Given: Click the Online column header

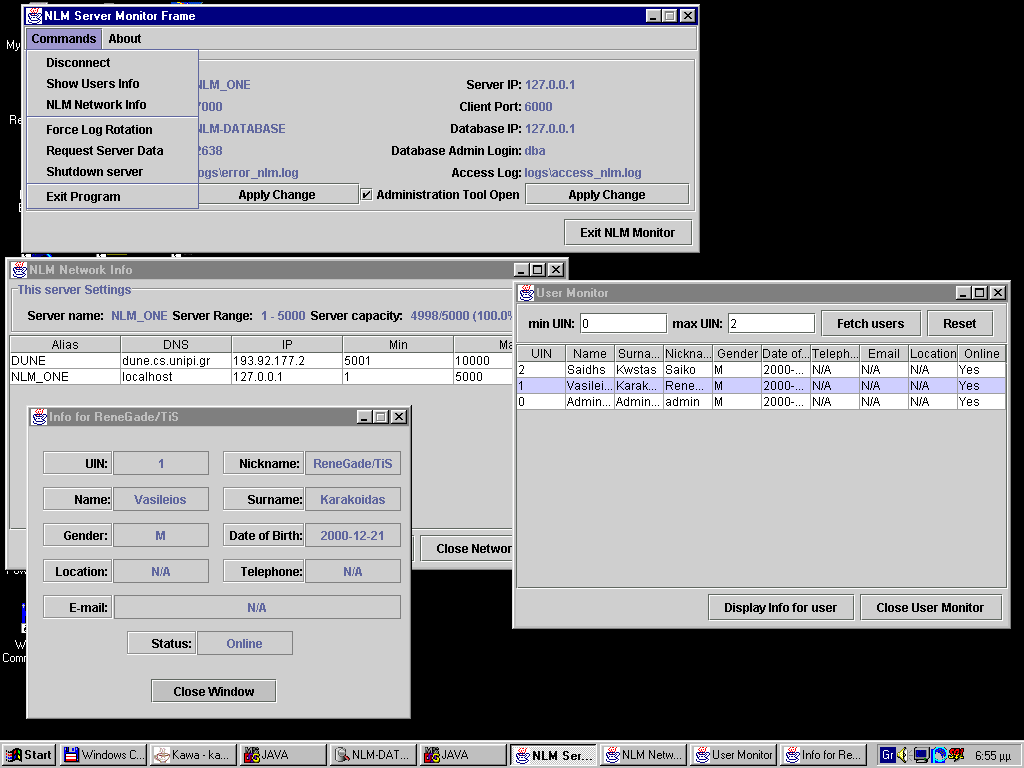Looking at the screenshot, I should [x=982, y=353].
